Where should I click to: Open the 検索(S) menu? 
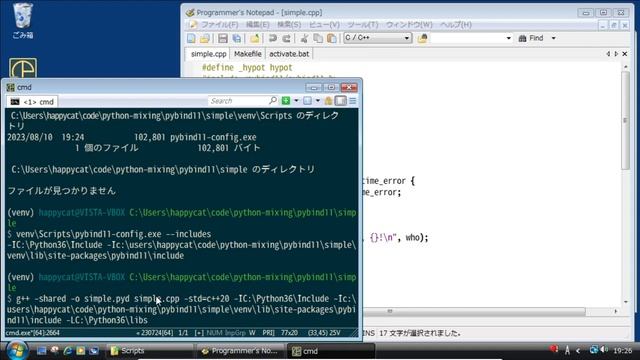click(x=289, y=25)
